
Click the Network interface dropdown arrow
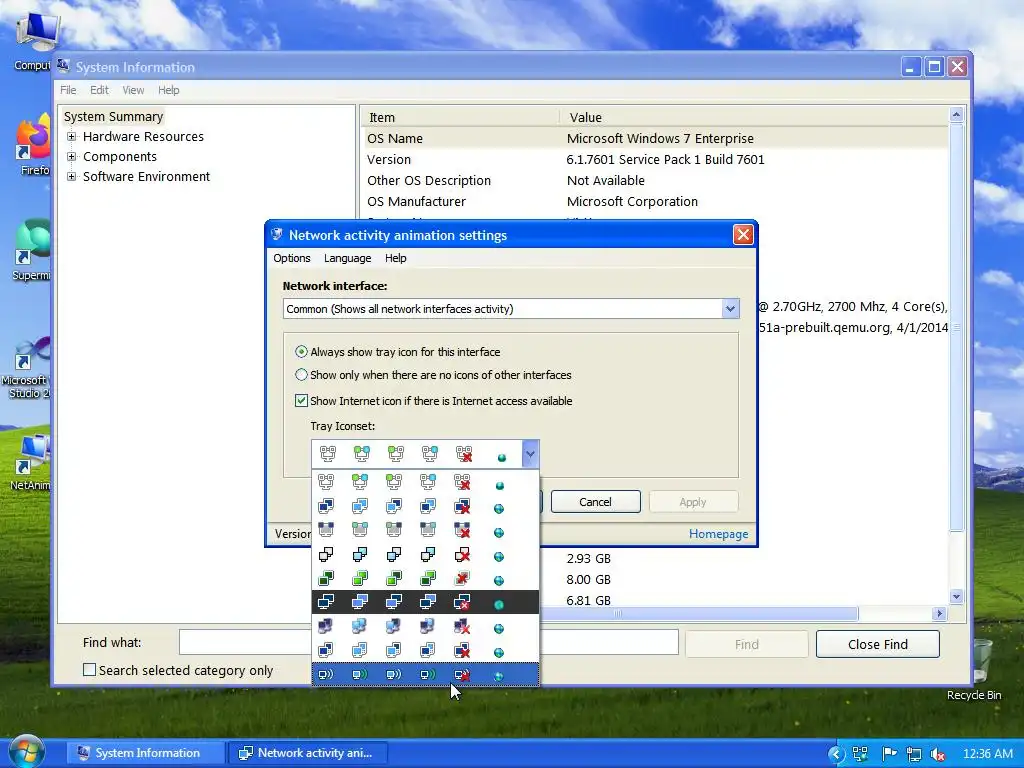click(730, 309)
